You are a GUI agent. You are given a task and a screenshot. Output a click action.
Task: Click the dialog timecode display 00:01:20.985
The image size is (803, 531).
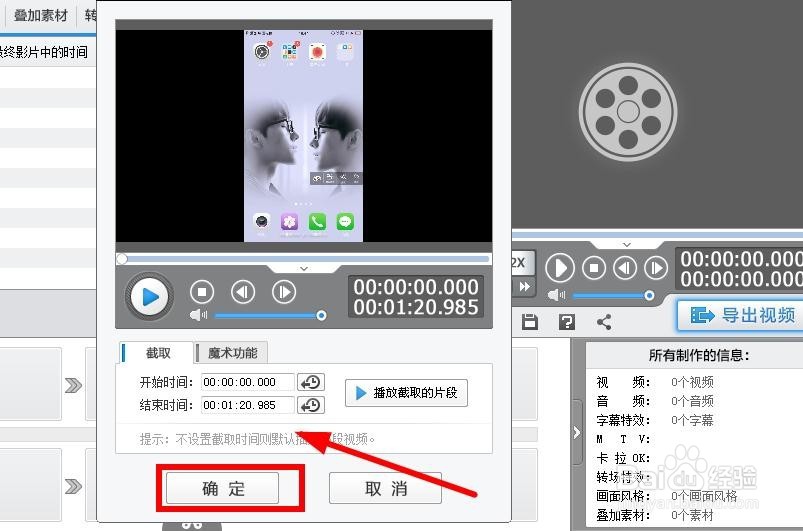click(415, 307)
